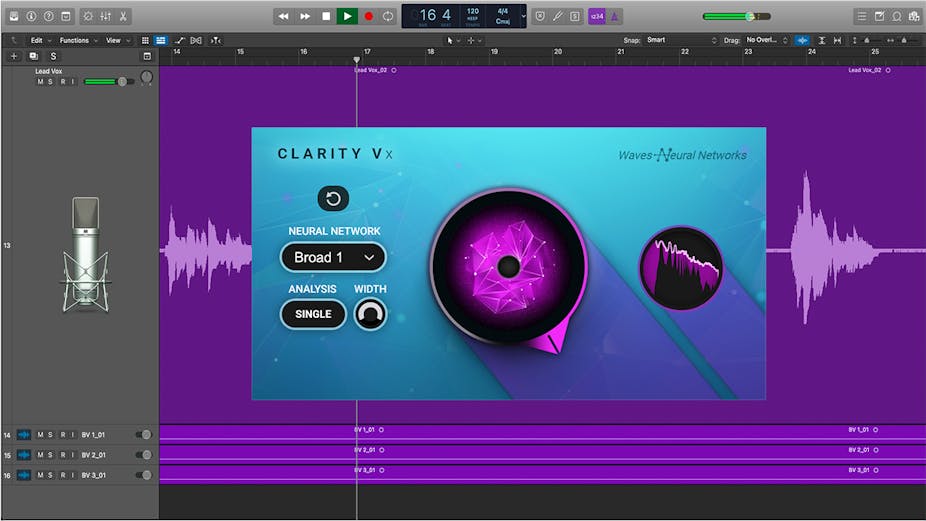This screenshot has width=926, height=521.
Task: Open the Scissors editors button
Action: tap(123, 16)
